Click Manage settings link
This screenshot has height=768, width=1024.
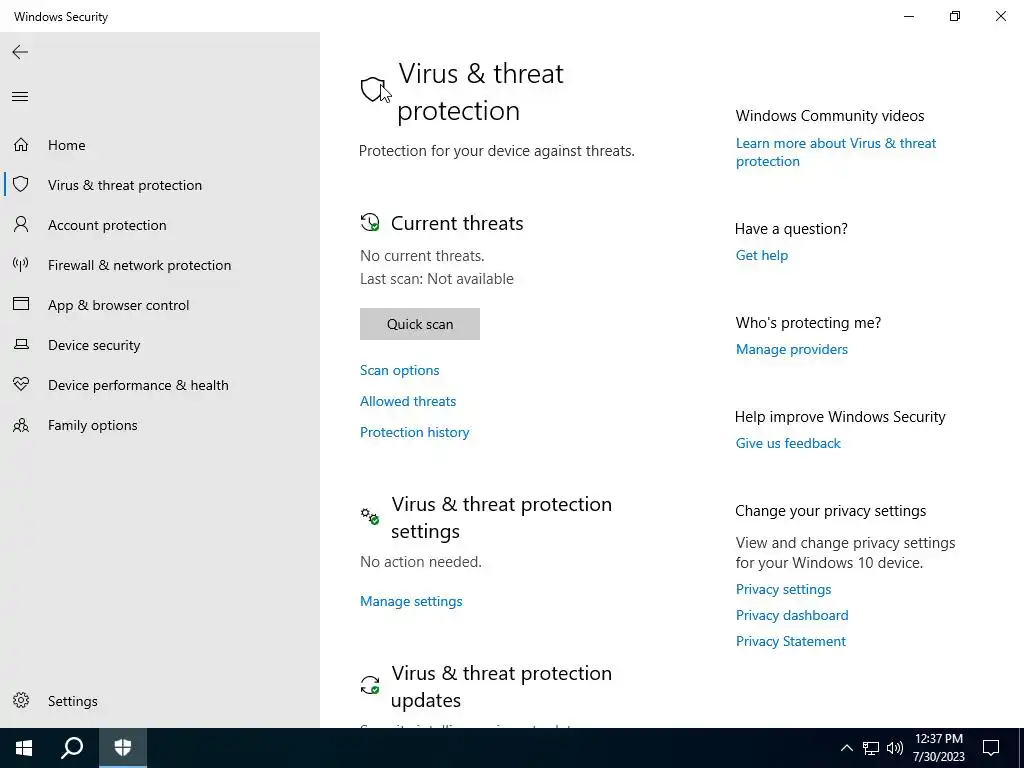point(411,601)
